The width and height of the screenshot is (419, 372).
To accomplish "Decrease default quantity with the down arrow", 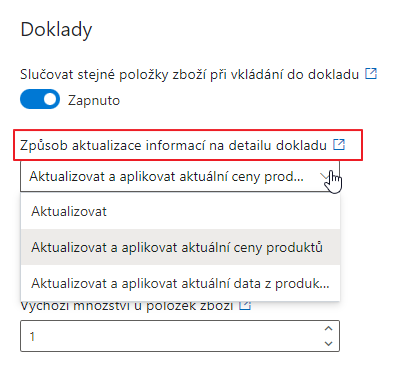I will (328, 343).
